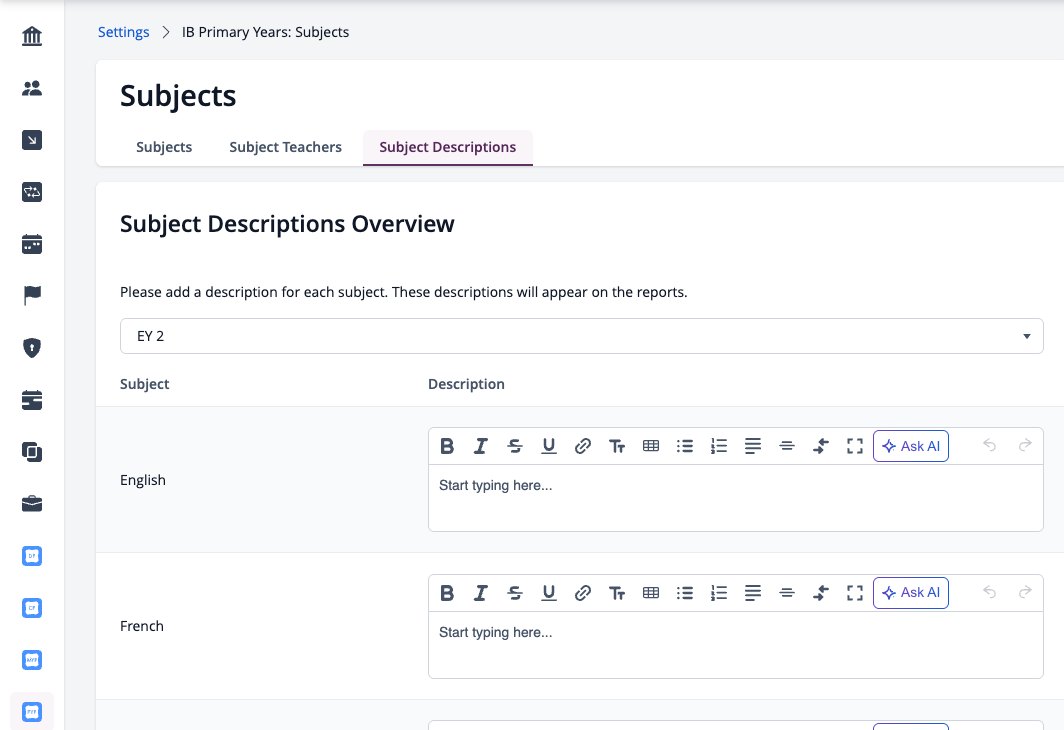This screenshot has height=730, width=1064.
Task: Insert horizontal line in French editor
Action: coord(786,593)
